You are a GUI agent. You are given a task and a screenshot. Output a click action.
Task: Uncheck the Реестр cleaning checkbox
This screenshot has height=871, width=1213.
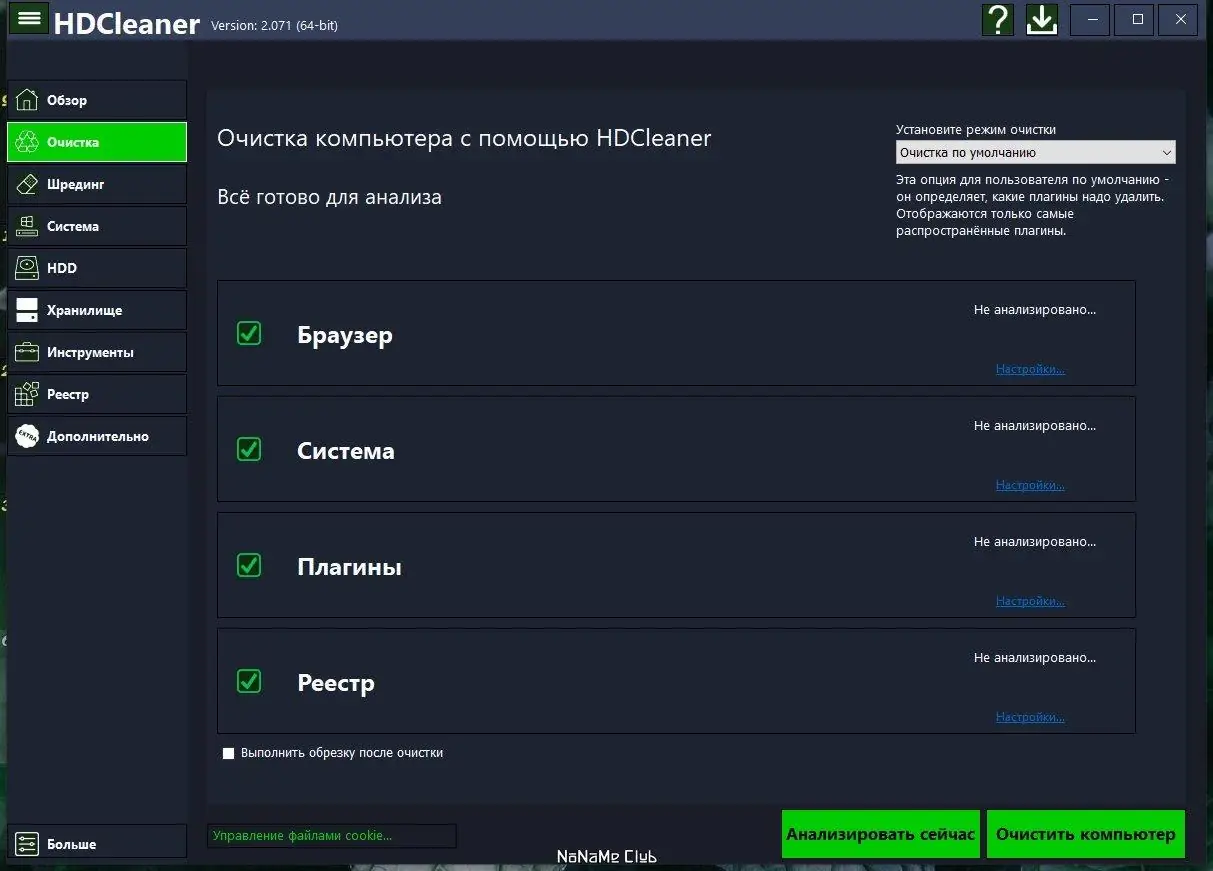[249, 681]
